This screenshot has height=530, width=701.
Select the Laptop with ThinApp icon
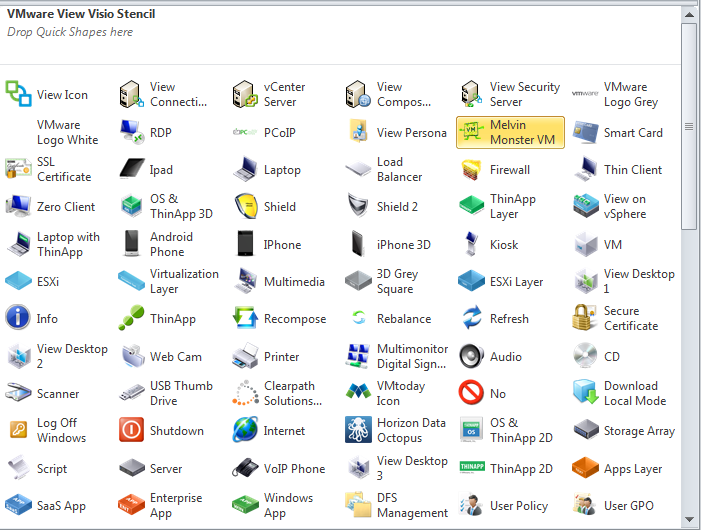[19, 244]
